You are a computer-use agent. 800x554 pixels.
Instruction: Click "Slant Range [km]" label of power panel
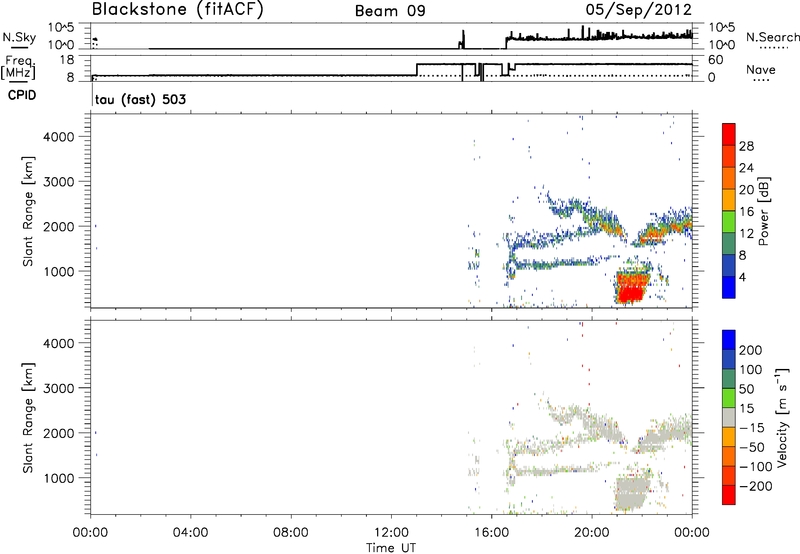click(x=28, y=211)
